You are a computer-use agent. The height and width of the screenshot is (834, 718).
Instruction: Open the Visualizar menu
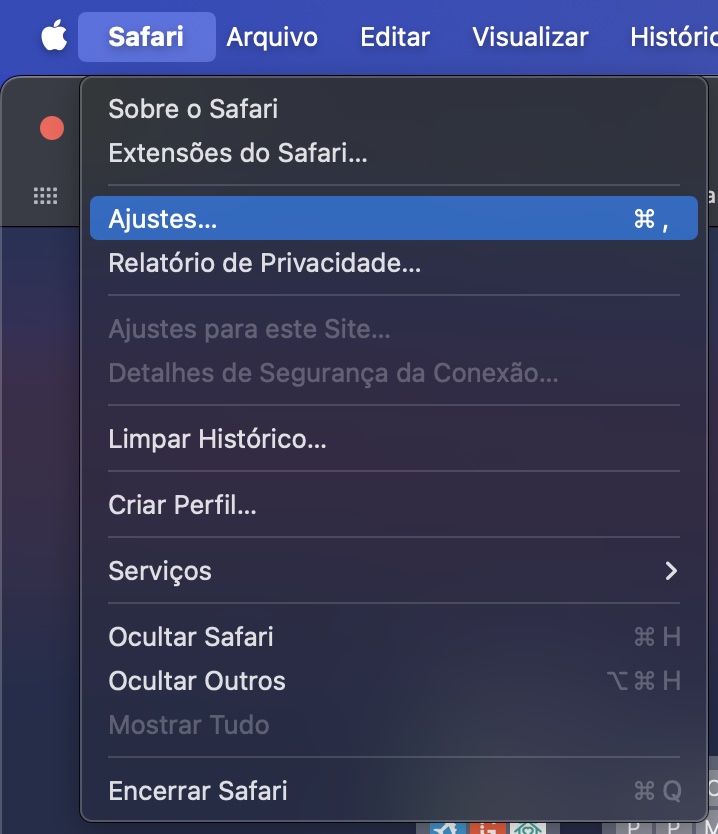tap(530, 36)
